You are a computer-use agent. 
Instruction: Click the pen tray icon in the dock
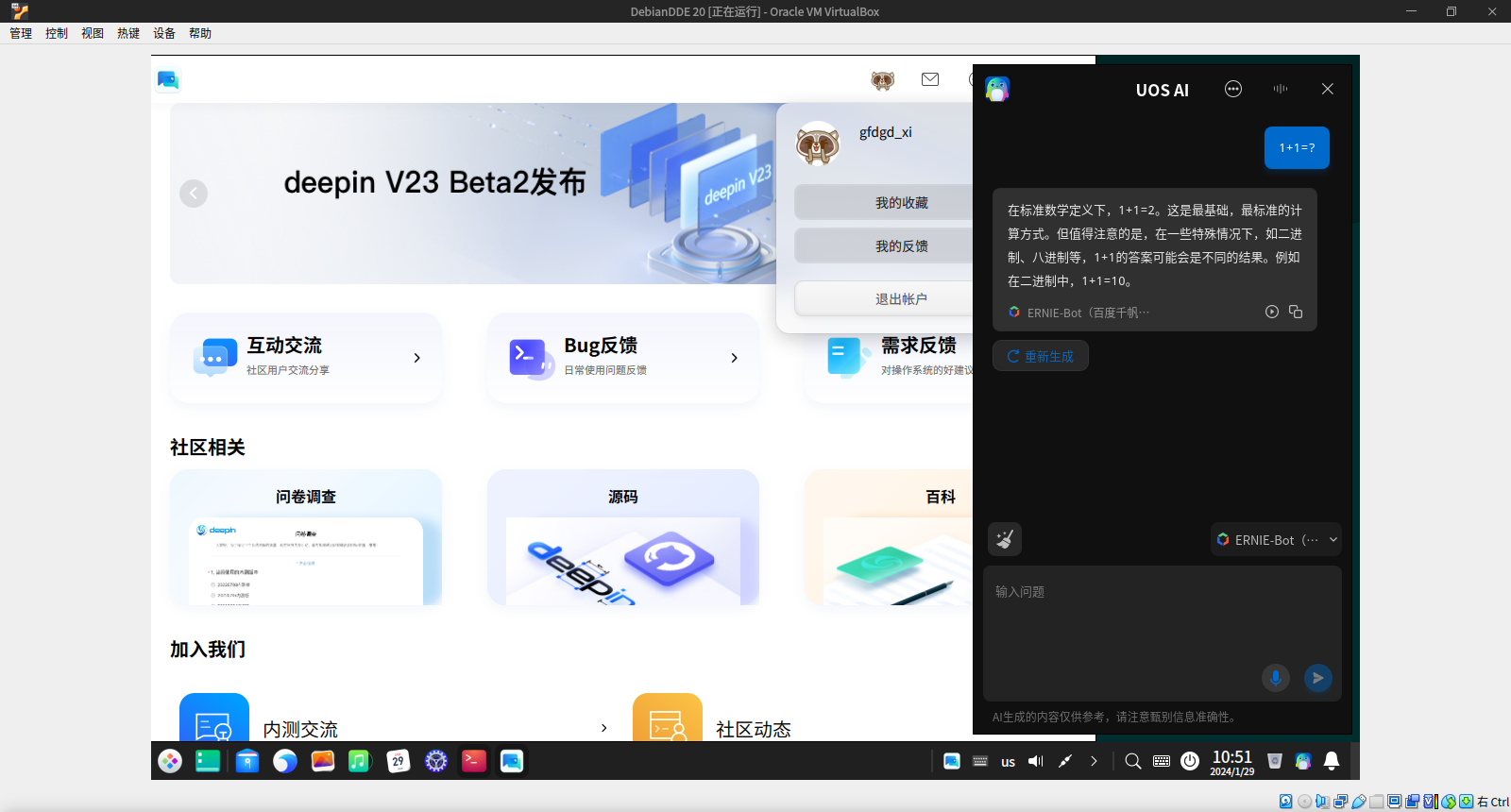(1065, 761)
